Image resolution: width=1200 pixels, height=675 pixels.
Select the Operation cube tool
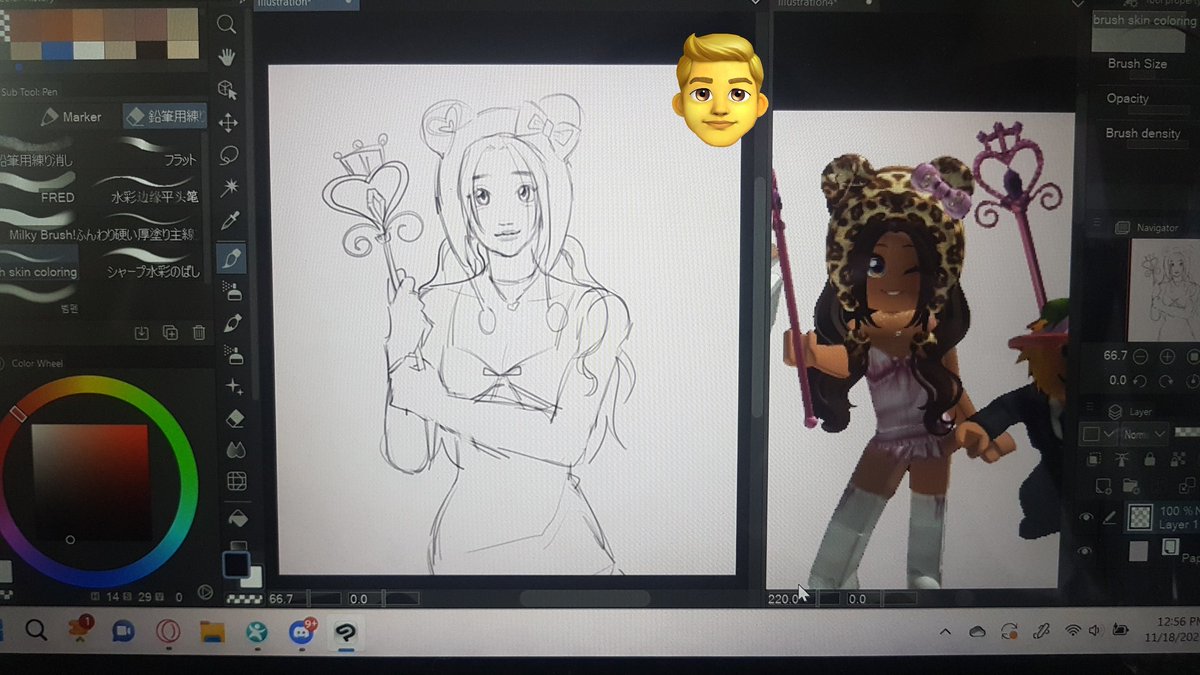[x=227, y=90]
